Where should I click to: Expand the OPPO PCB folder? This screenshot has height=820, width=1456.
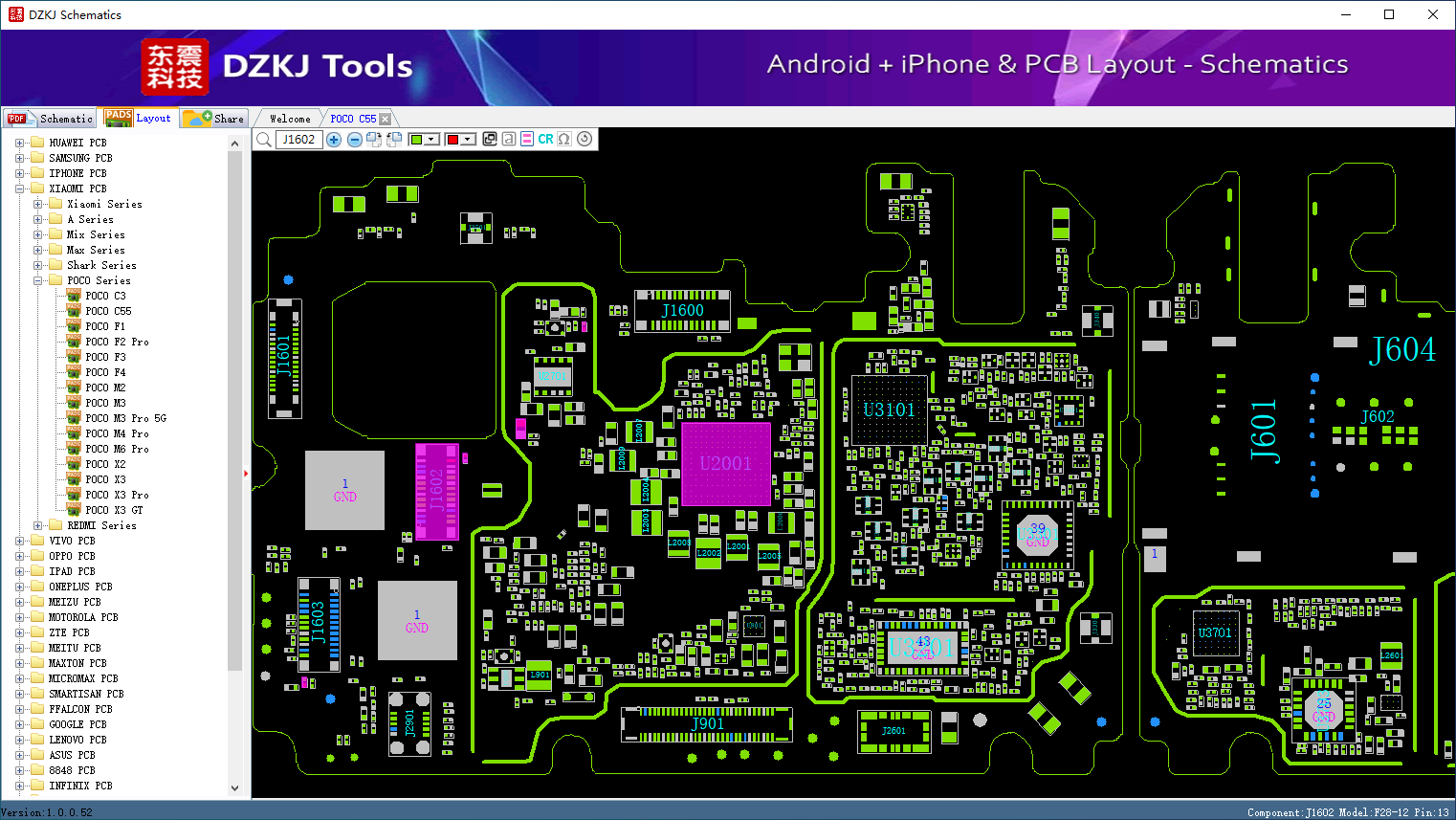click(19, 556)
